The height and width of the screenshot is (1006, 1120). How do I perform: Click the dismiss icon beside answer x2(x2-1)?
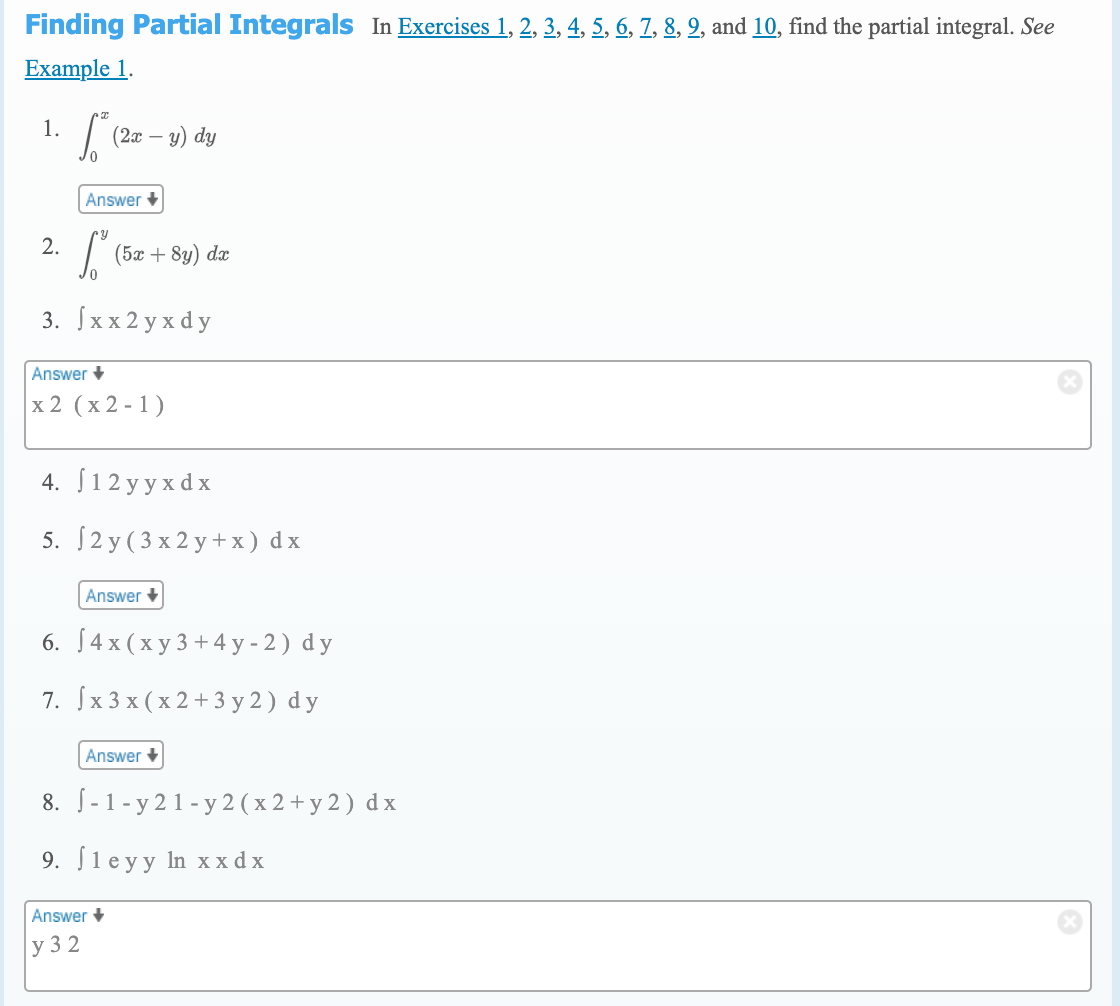point(1069,380)
